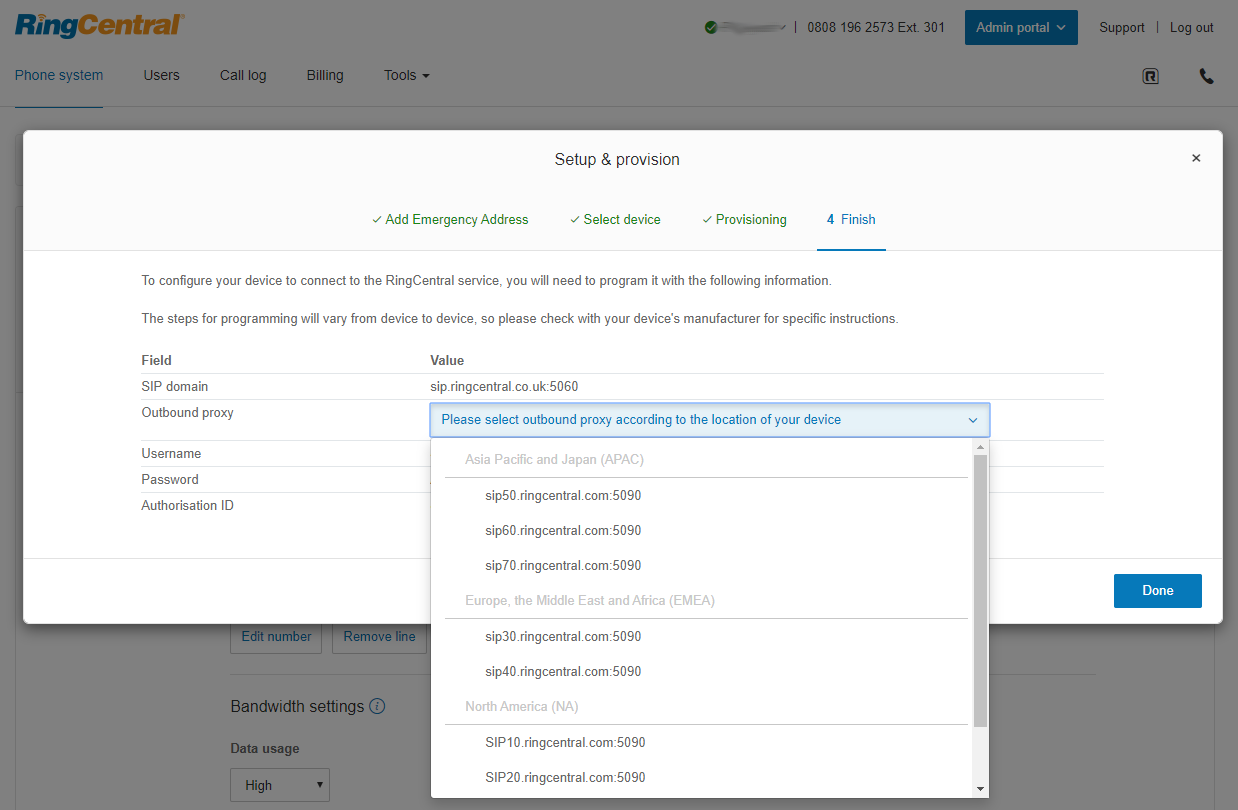Choose sip30.ringcentral.com:5090 from list
Viewport: 1238px width, 810px height.
pyautogui.click(x=563, y=636)
